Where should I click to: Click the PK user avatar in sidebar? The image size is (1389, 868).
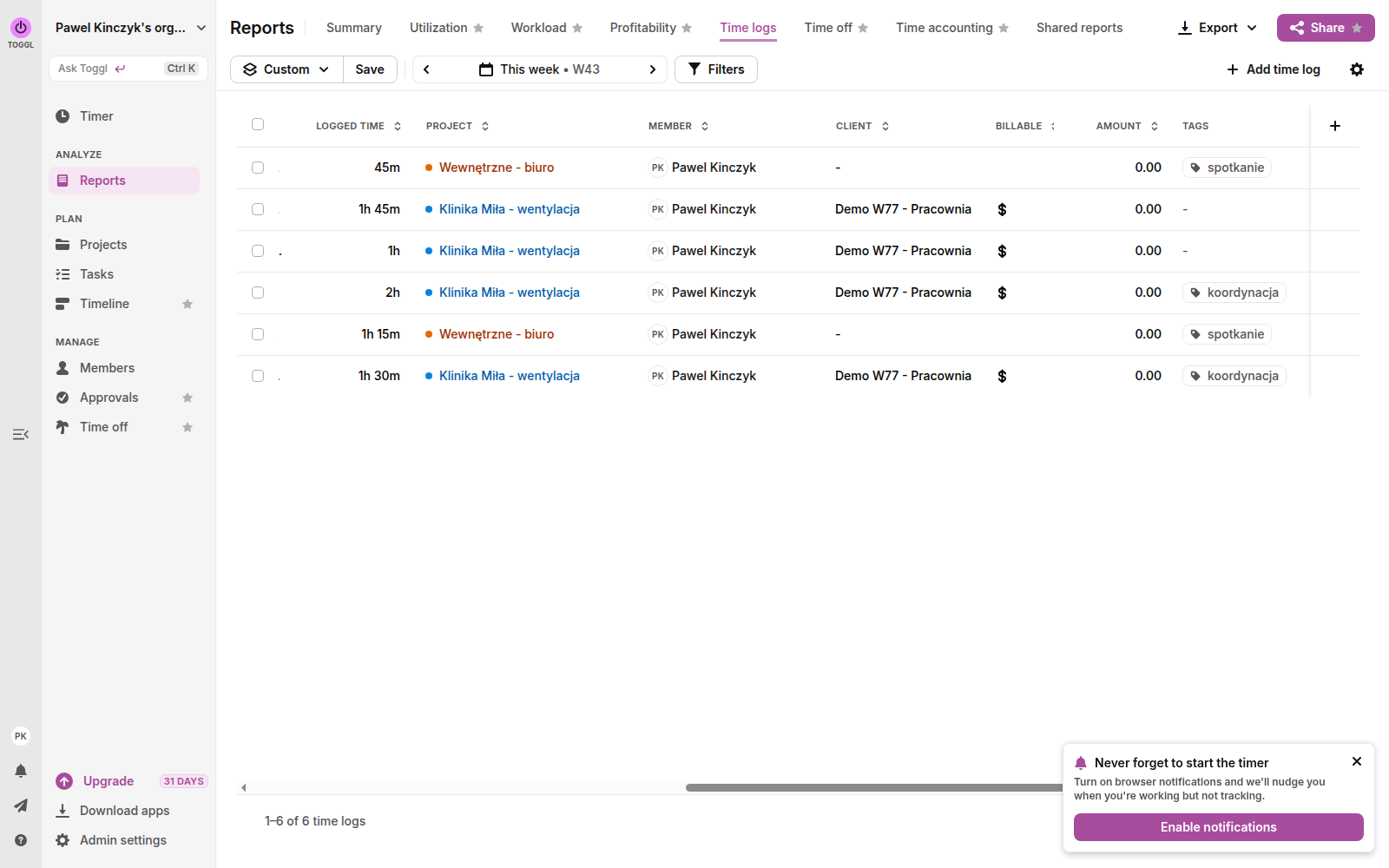pos(21,736)
